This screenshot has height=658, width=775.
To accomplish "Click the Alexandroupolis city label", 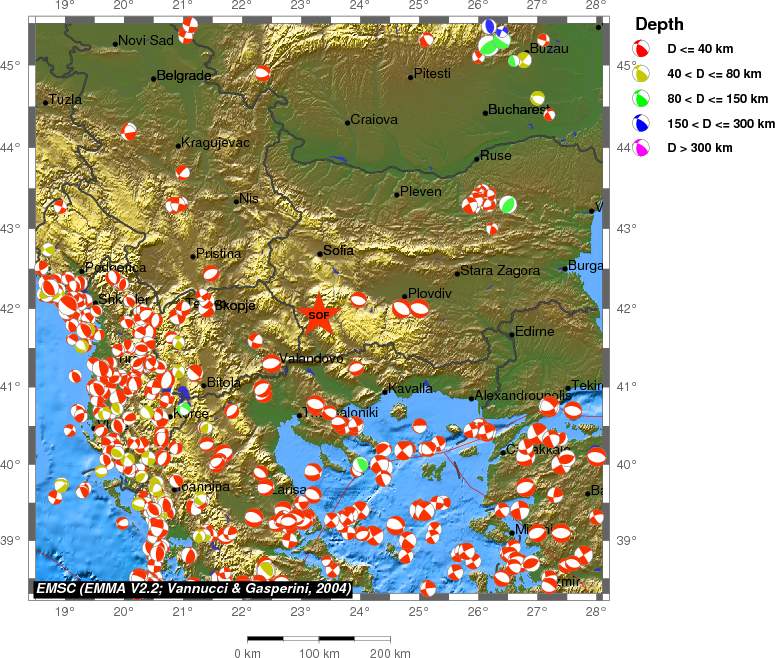I will tap(523, 395).
